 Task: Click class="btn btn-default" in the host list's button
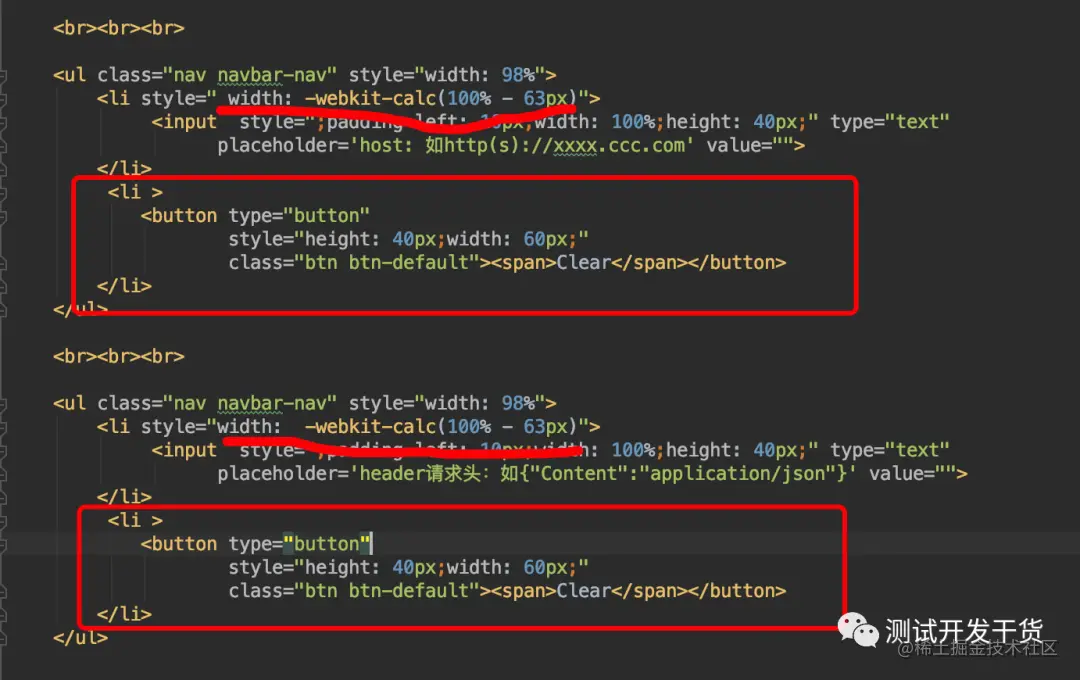pos(354,262)
